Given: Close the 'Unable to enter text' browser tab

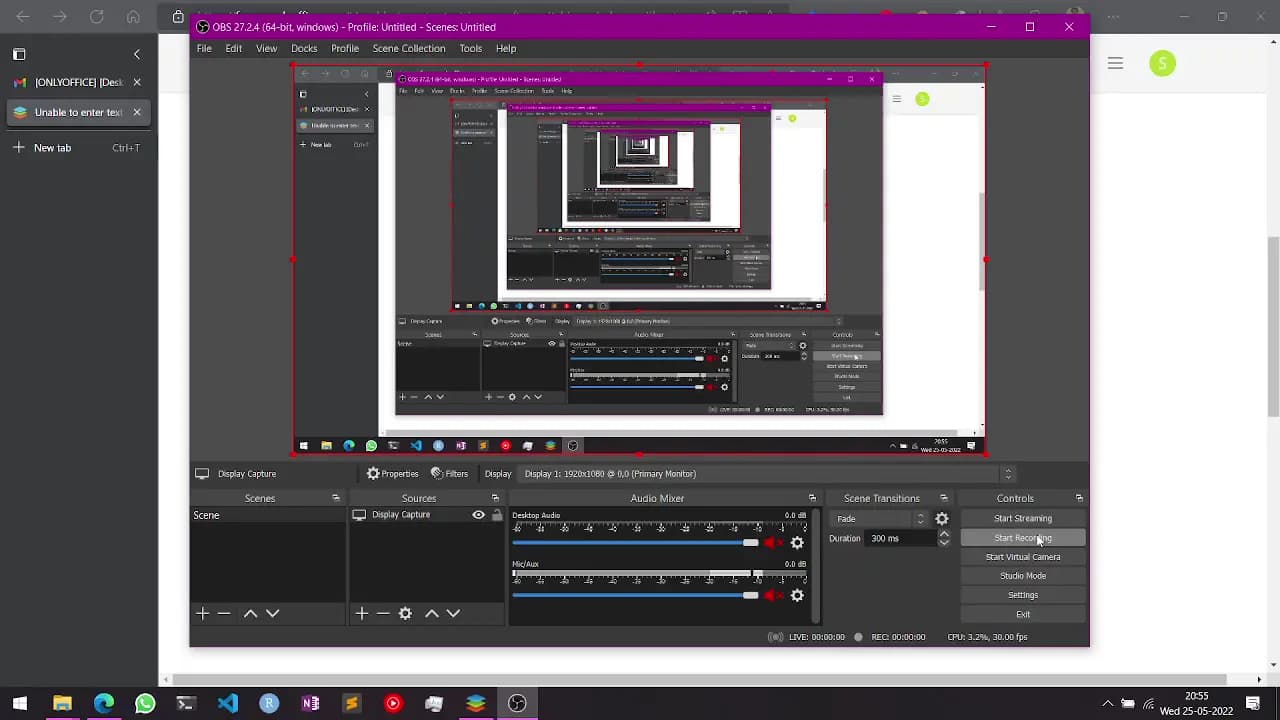Looking at the screenshot, I should pos(137,112).
